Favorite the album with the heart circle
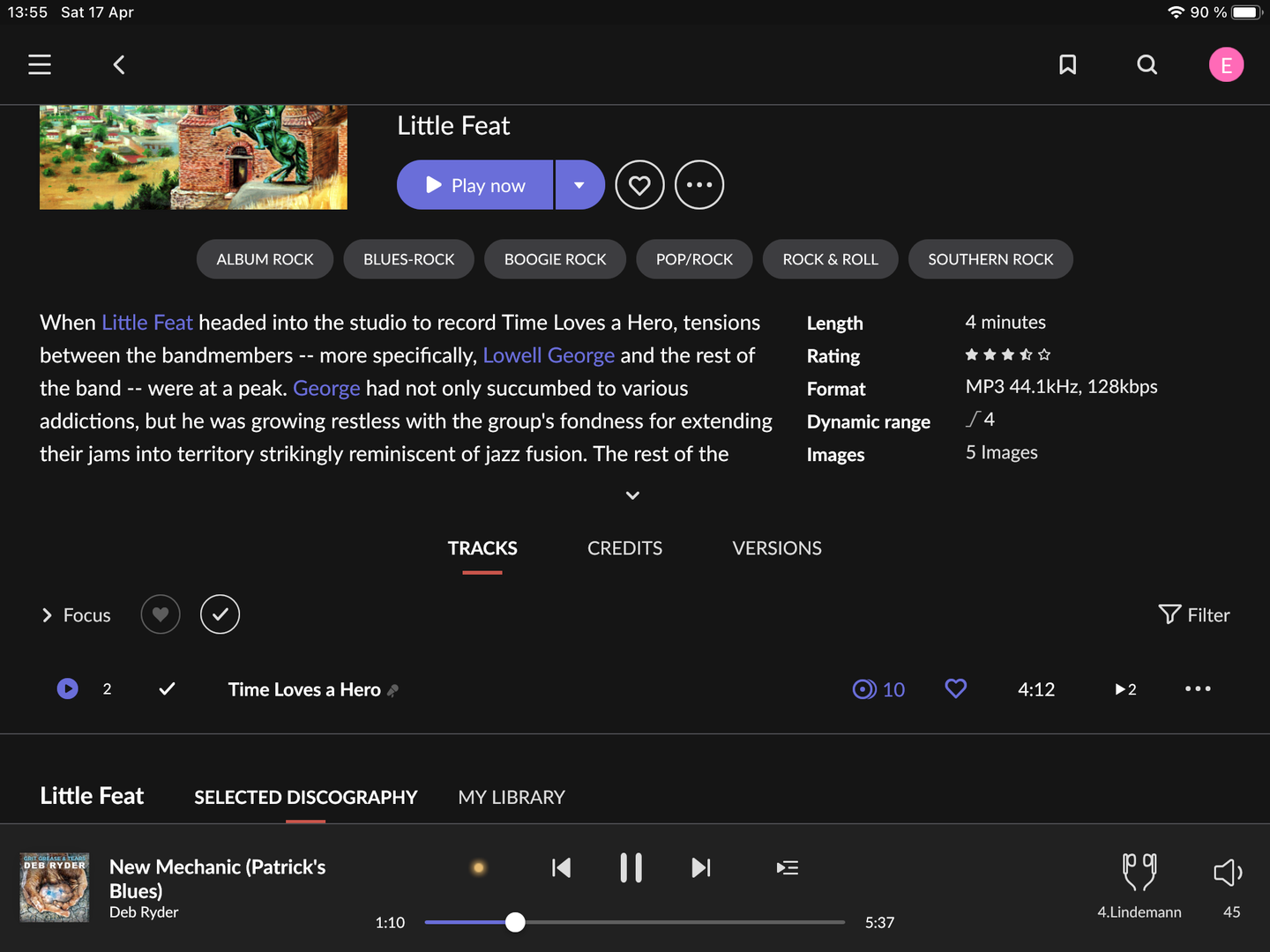 (x=639, y=185)
